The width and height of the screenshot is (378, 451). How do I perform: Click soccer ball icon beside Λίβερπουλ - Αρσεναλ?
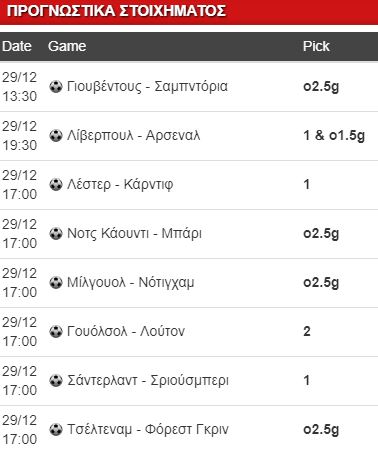pyautogui.click(x=56, y=136)
